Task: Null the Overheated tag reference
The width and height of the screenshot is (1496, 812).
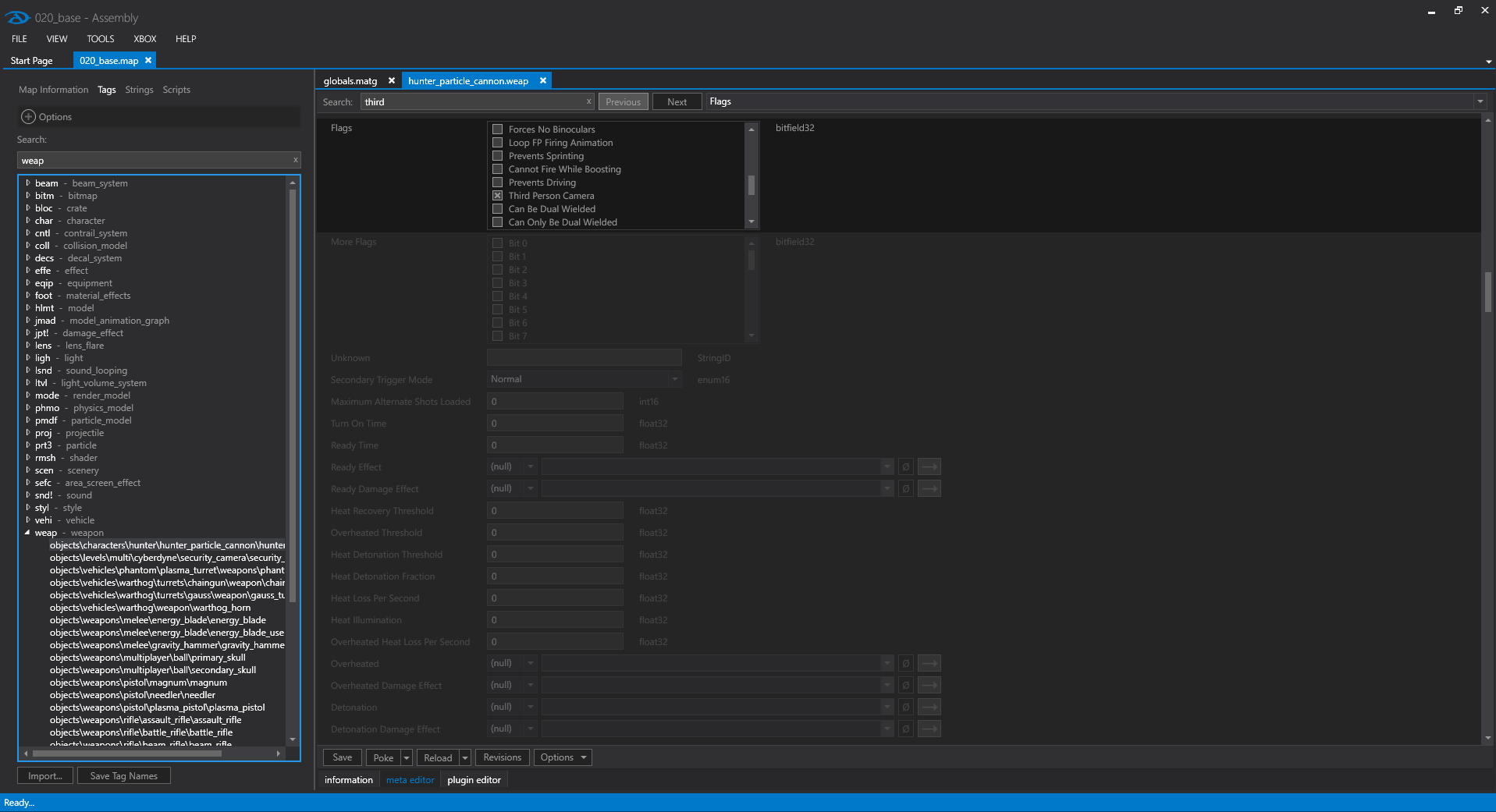Action: (906, 663)
